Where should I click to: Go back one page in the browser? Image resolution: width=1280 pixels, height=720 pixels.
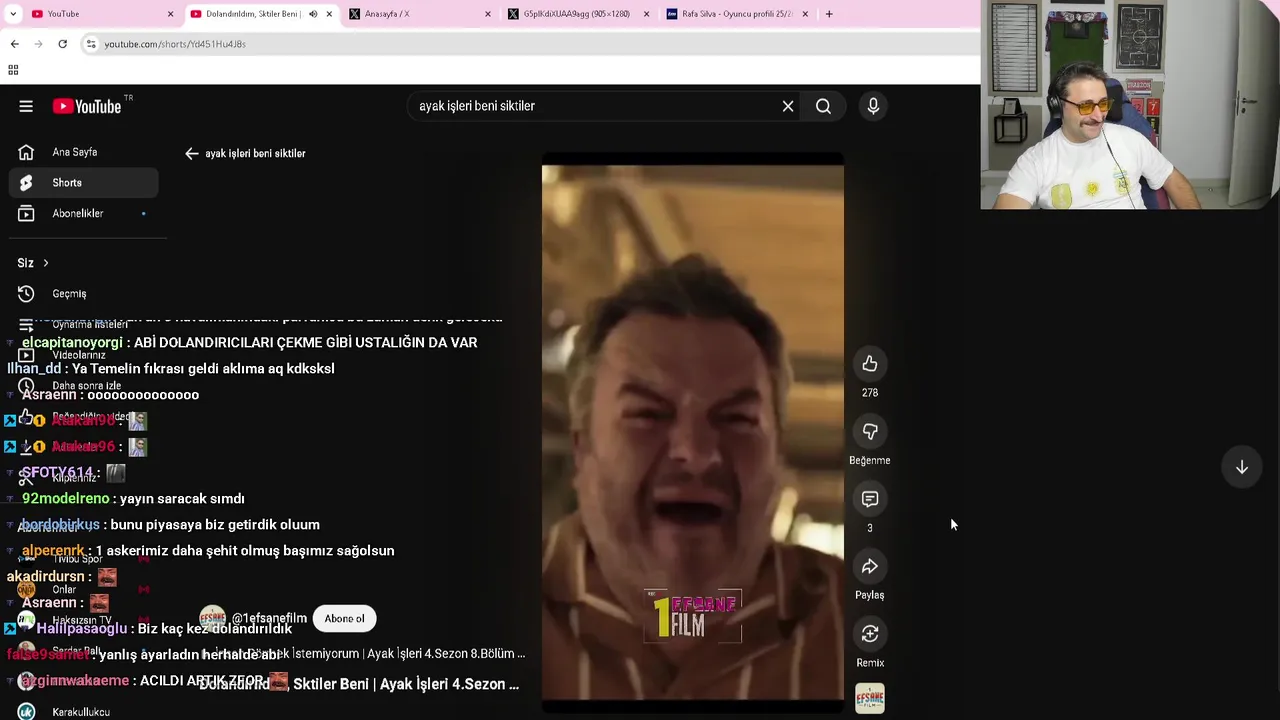pos(14,44)
